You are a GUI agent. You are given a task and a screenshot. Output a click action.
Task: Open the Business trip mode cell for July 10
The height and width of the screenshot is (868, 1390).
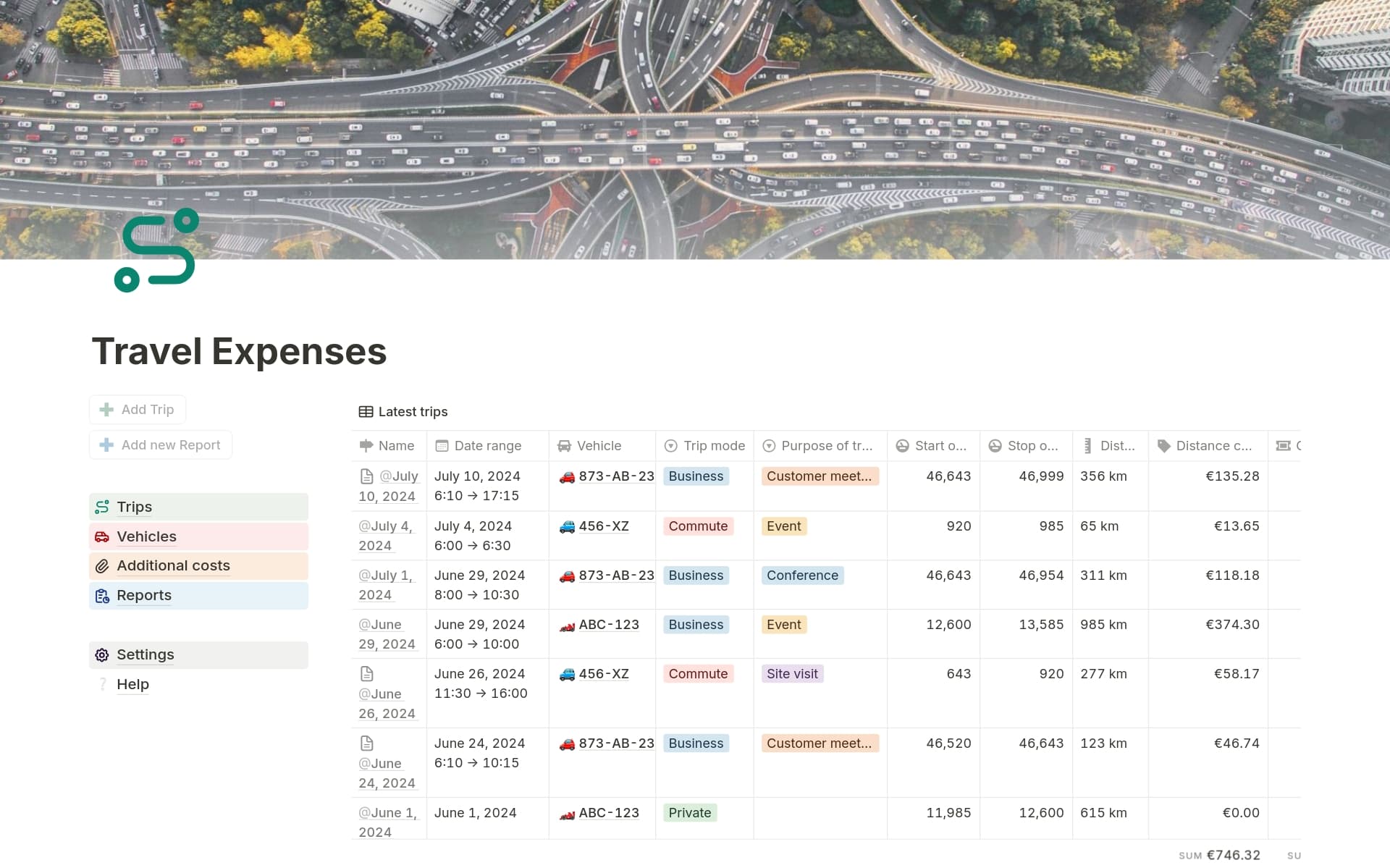click(x=695, y=476)
